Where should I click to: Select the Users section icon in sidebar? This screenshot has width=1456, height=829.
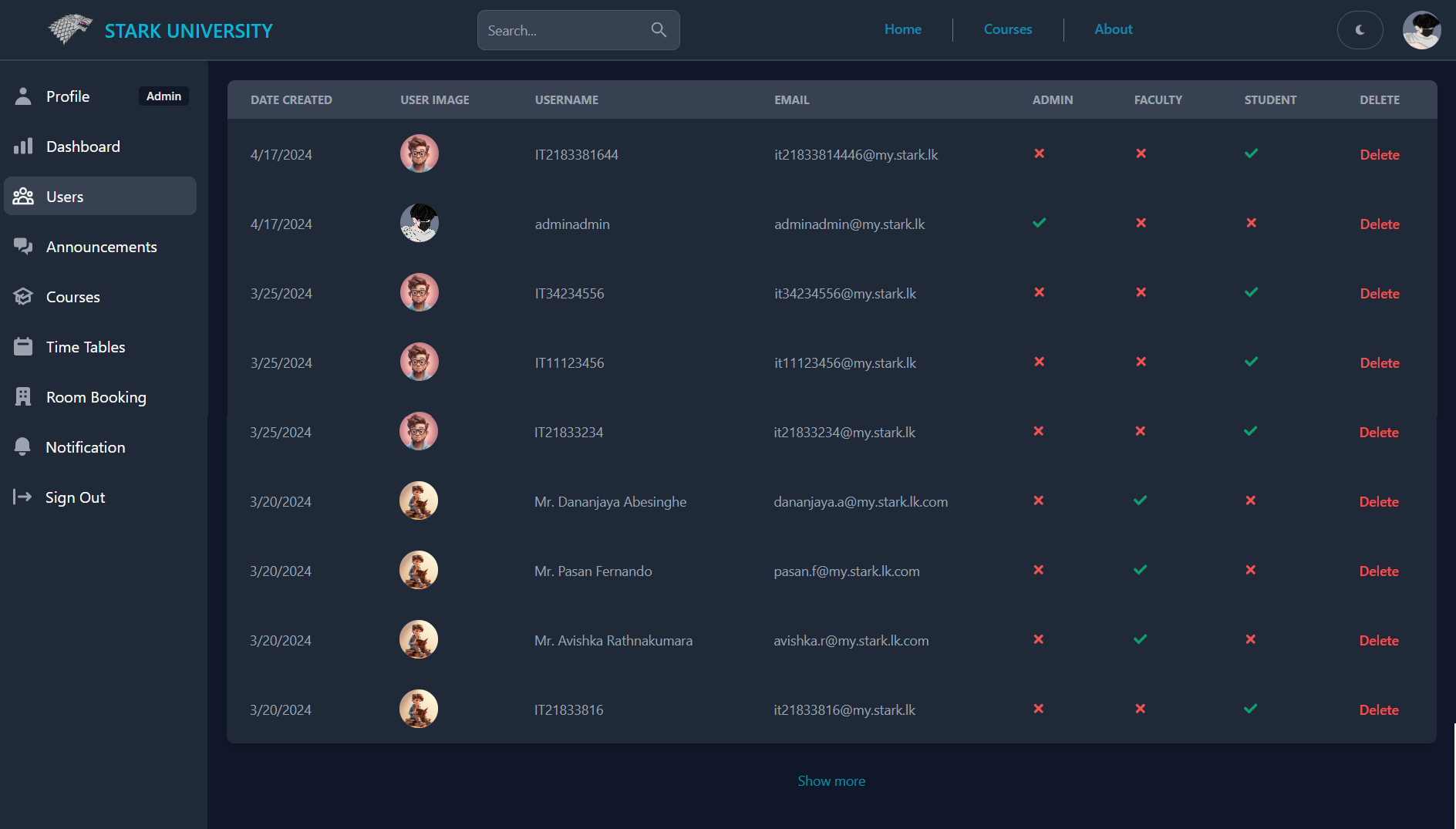tap(23, 196)
